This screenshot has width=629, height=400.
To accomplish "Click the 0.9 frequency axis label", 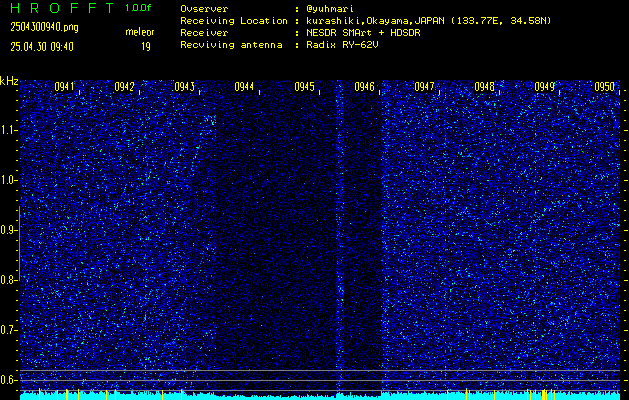I will pos(7,230).
